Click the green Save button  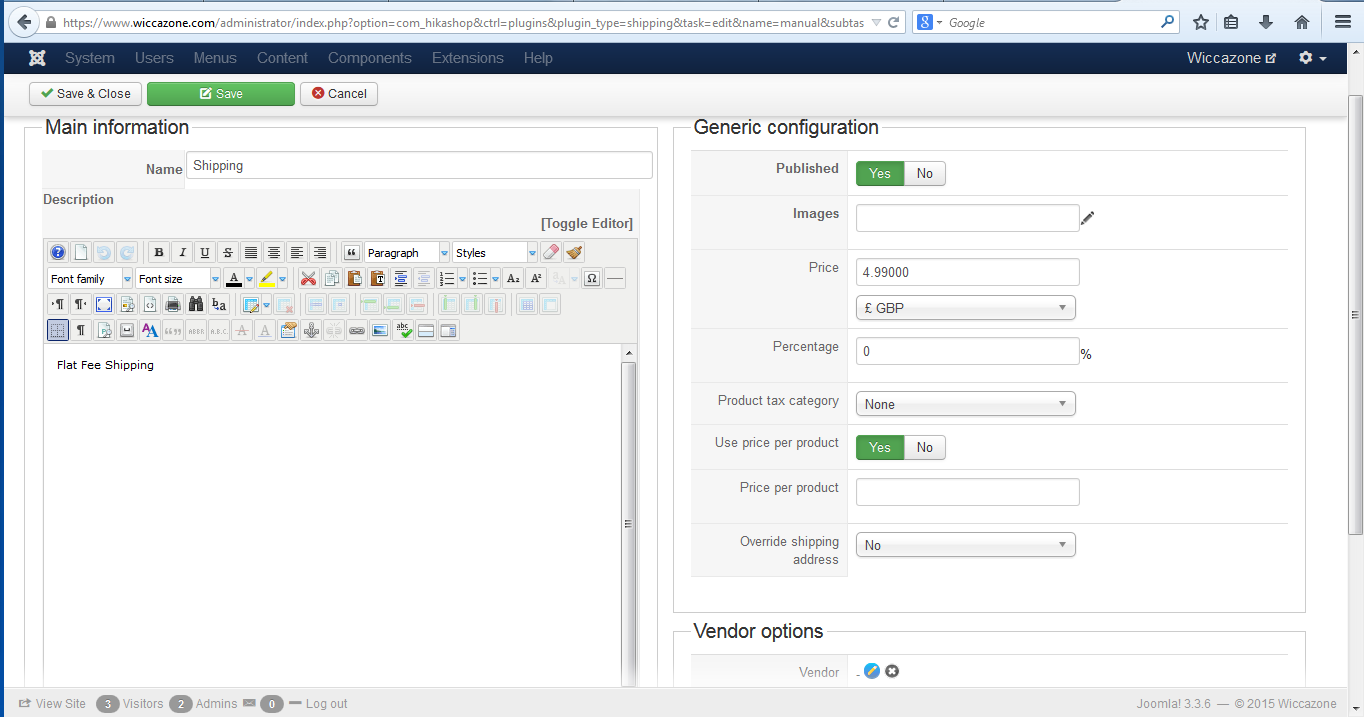221,94
